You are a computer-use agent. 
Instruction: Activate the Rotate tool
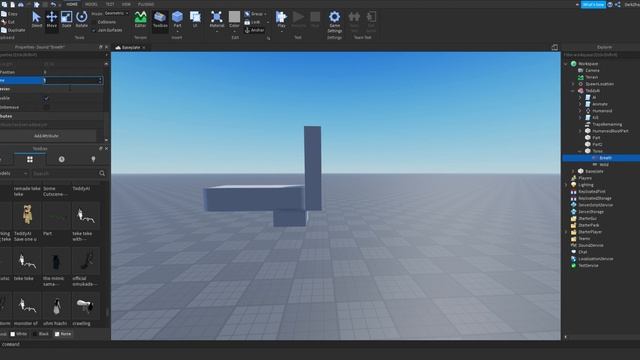pos(82,19)
